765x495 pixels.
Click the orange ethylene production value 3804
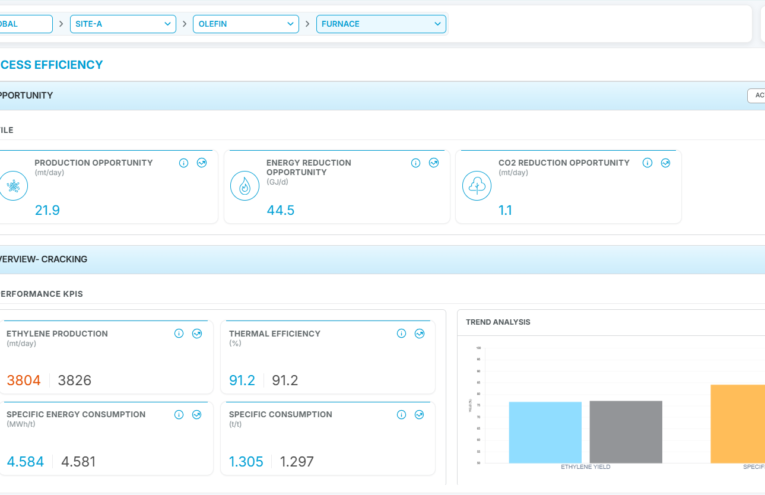point(23,380)
